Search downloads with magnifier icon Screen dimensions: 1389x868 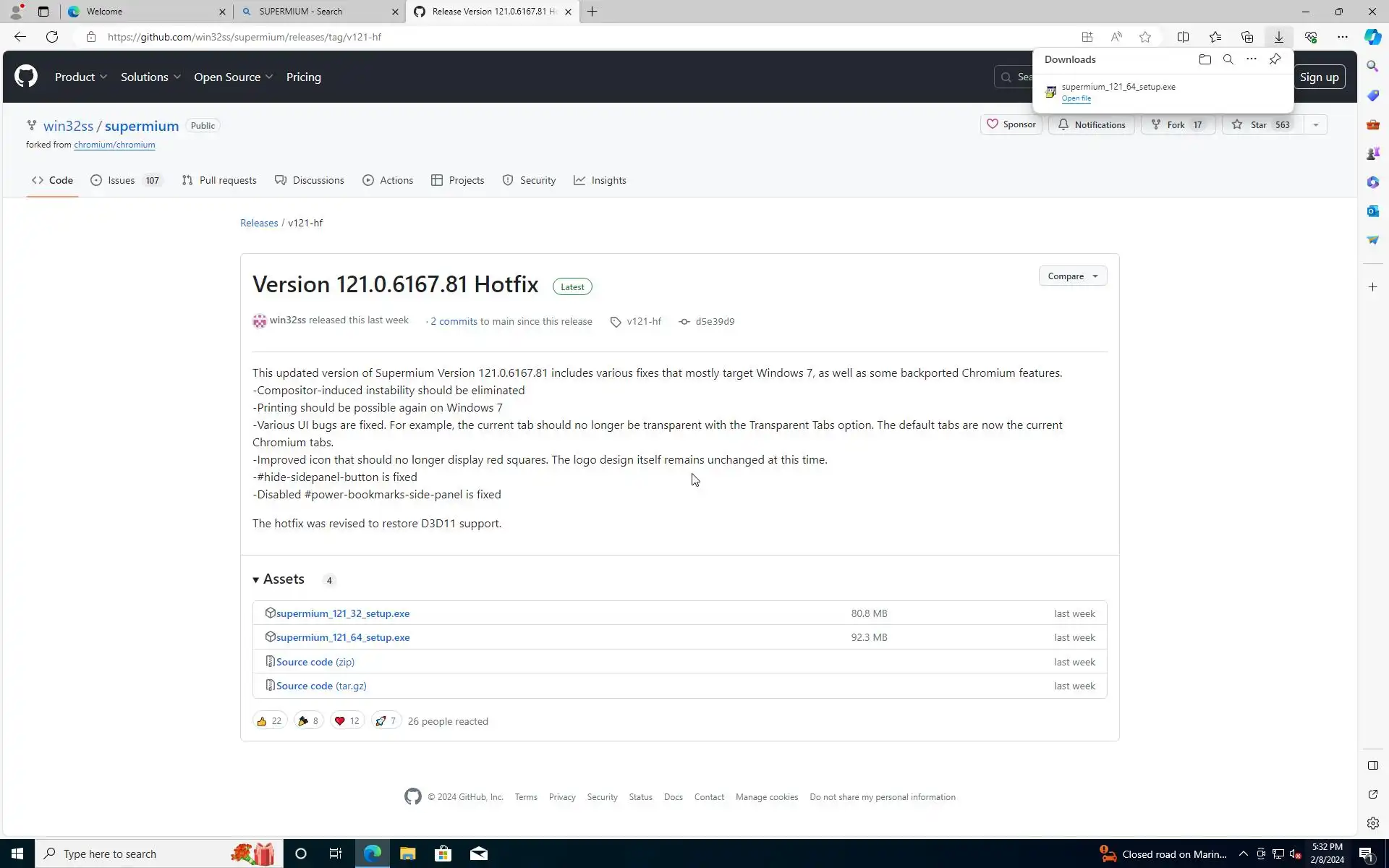coord(1228,59)
